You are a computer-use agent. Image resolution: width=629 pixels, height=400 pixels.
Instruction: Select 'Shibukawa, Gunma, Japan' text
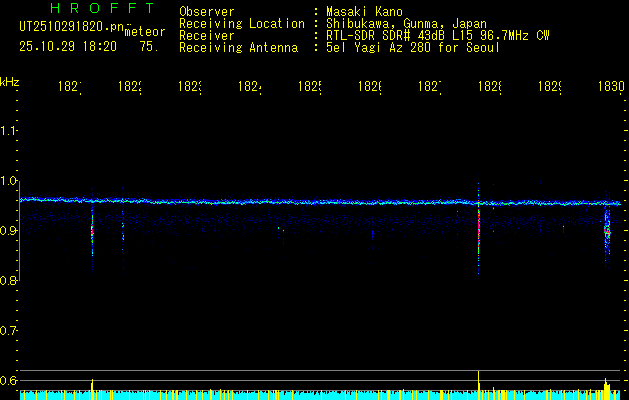[406, 24]
